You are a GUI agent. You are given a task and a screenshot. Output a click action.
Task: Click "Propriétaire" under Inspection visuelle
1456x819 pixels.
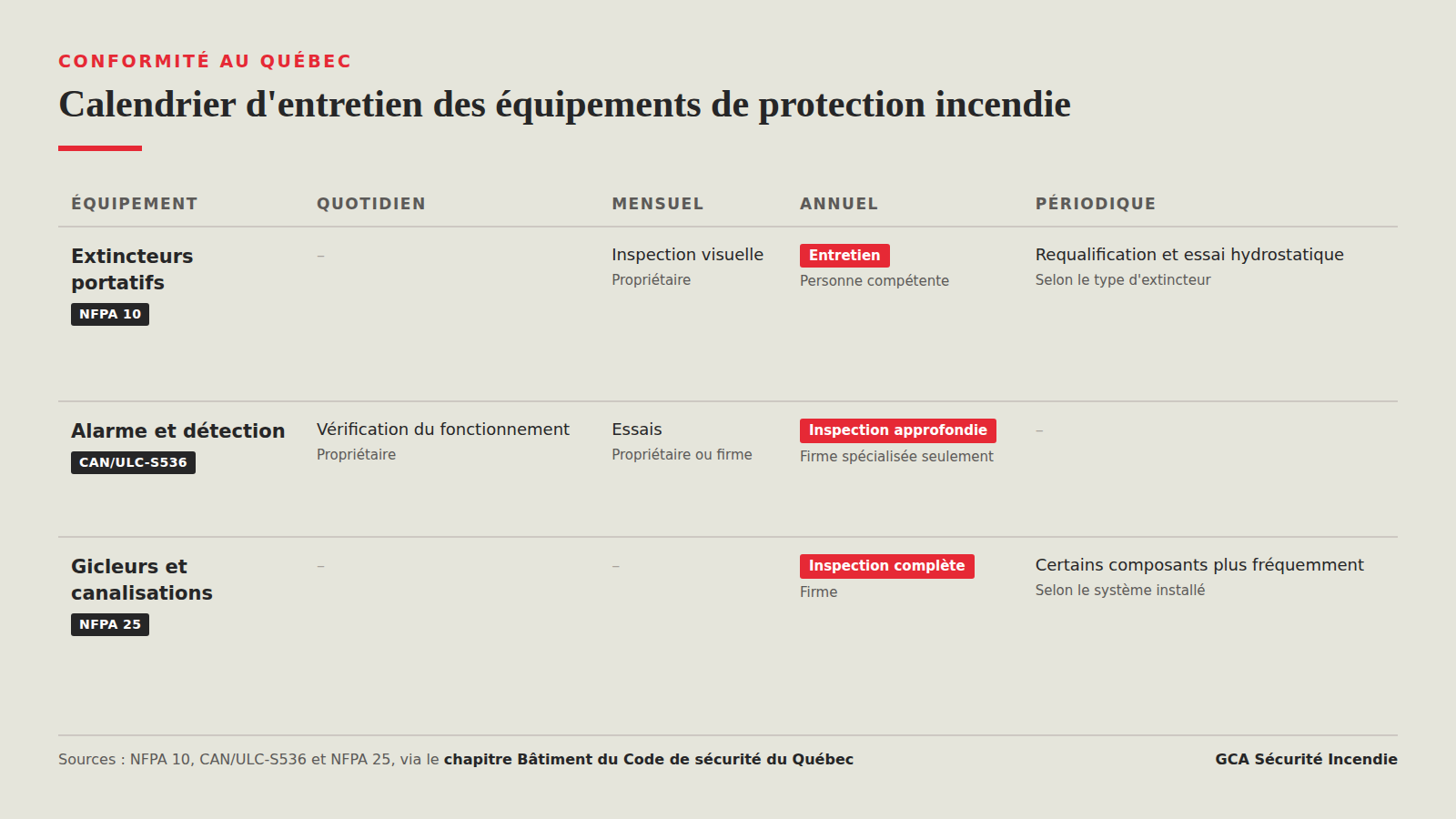click(652, 280)
